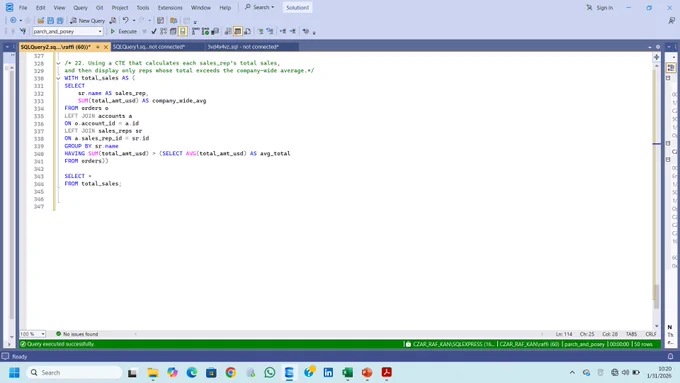Click the Database Engine Query icon next to New Query
This screenshot has height=383, width=680.
113,20
